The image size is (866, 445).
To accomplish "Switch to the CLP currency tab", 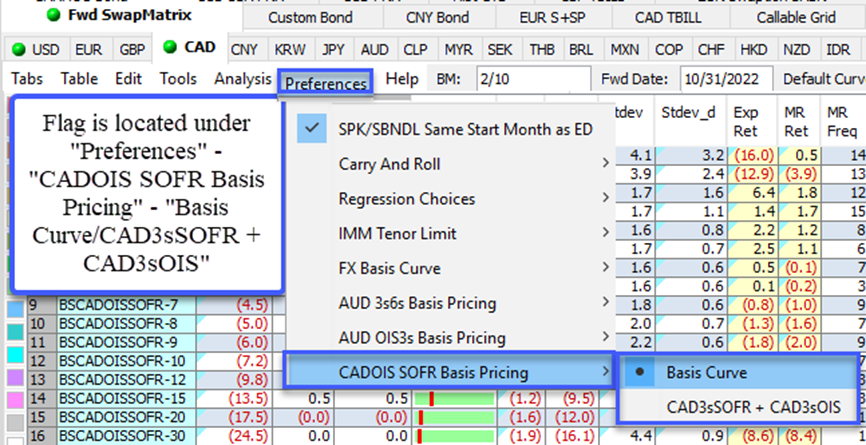I will (x=415, y=50).
